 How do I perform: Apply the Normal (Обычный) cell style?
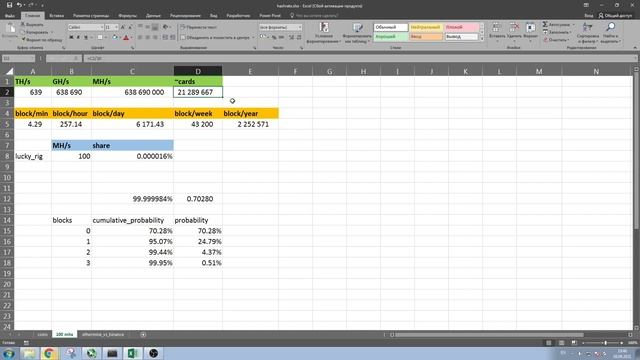click(391, 27)
